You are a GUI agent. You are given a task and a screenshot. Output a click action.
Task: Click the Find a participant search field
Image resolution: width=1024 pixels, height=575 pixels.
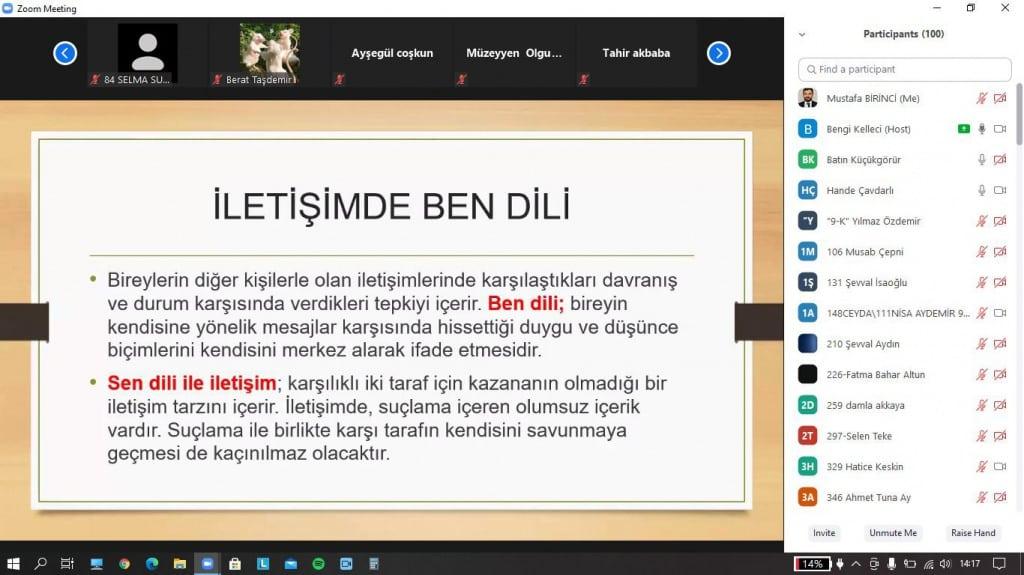click(904, 69)
